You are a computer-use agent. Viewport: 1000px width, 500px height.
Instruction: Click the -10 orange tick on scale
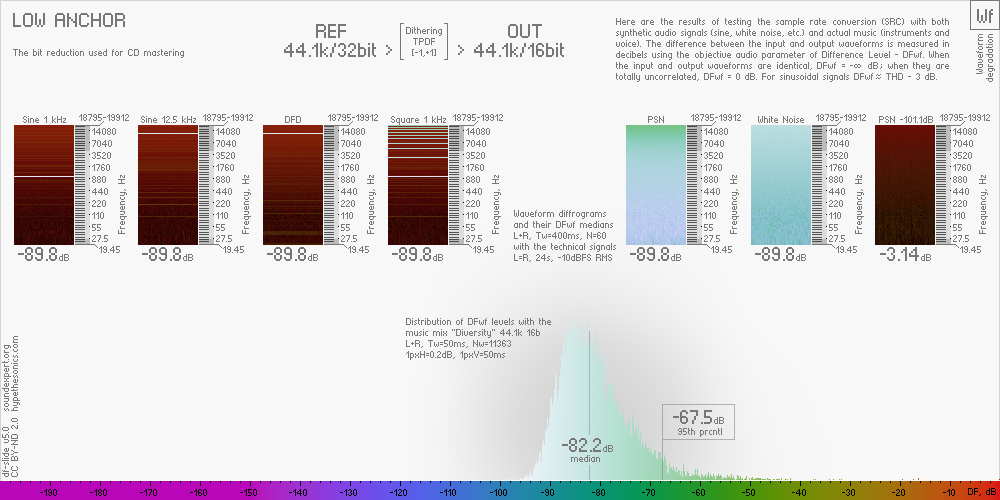(x=947, y=492)
